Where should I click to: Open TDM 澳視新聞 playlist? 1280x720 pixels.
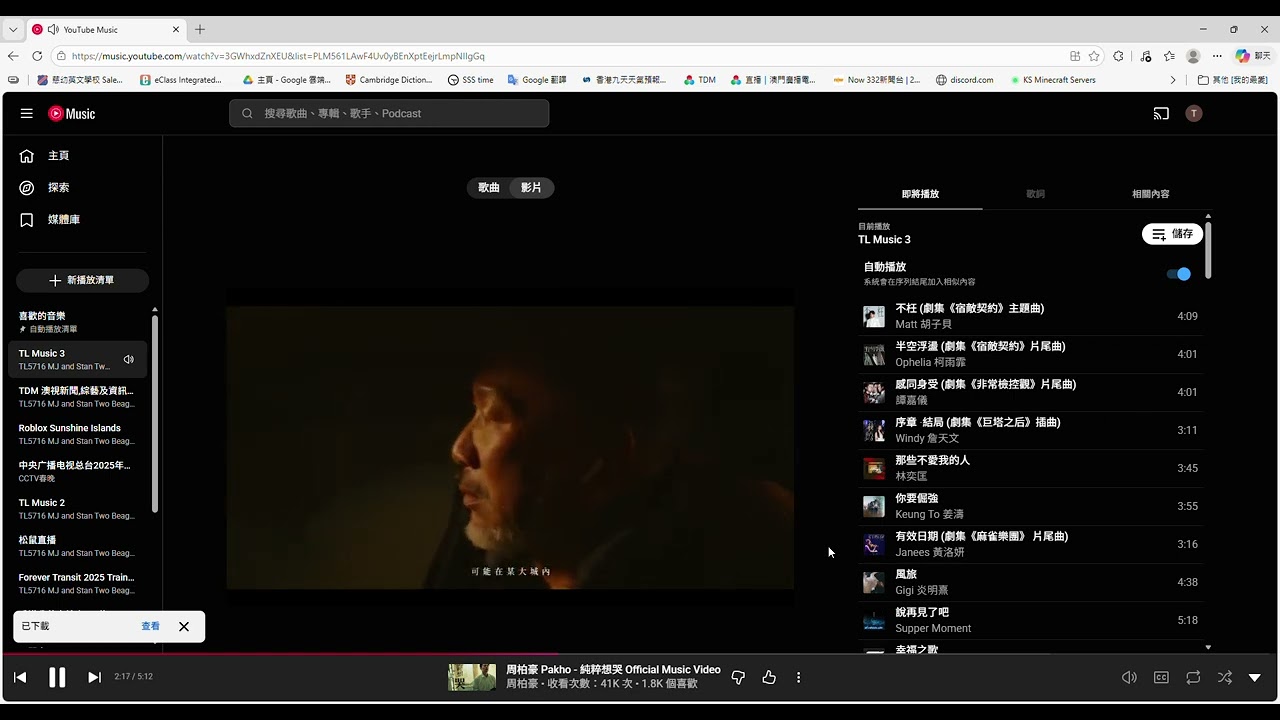(x=78, y=397)
